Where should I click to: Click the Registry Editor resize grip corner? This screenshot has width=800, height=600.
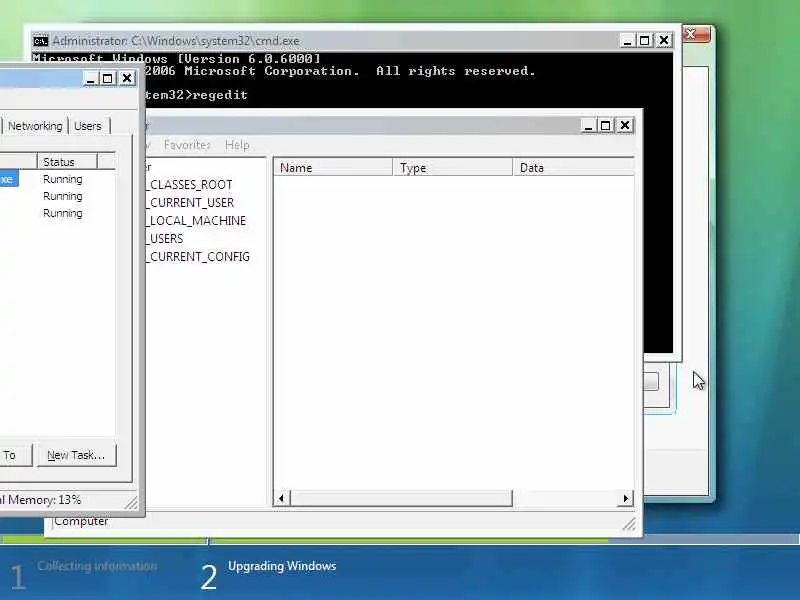point(629,524)
